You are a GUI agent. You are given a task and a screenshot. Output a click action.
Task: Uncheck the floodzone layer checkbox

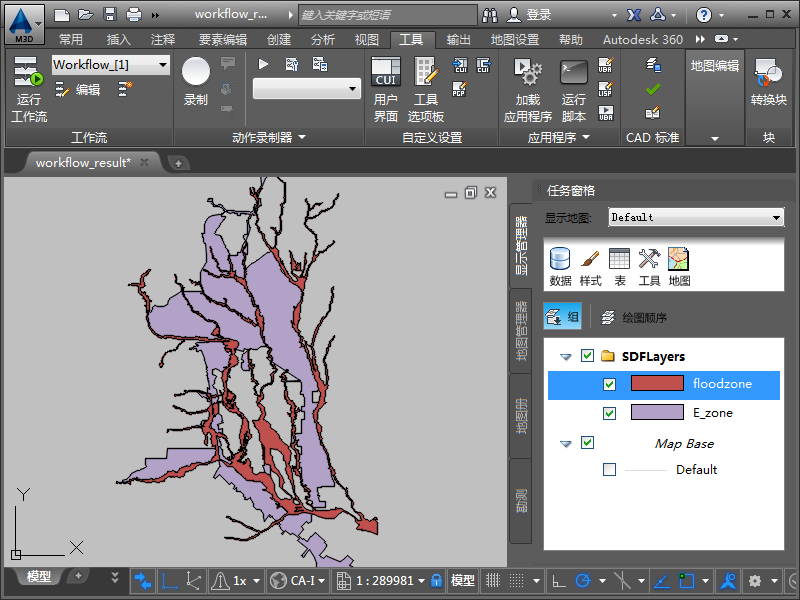pyautogui.click(x=610, y=384)
